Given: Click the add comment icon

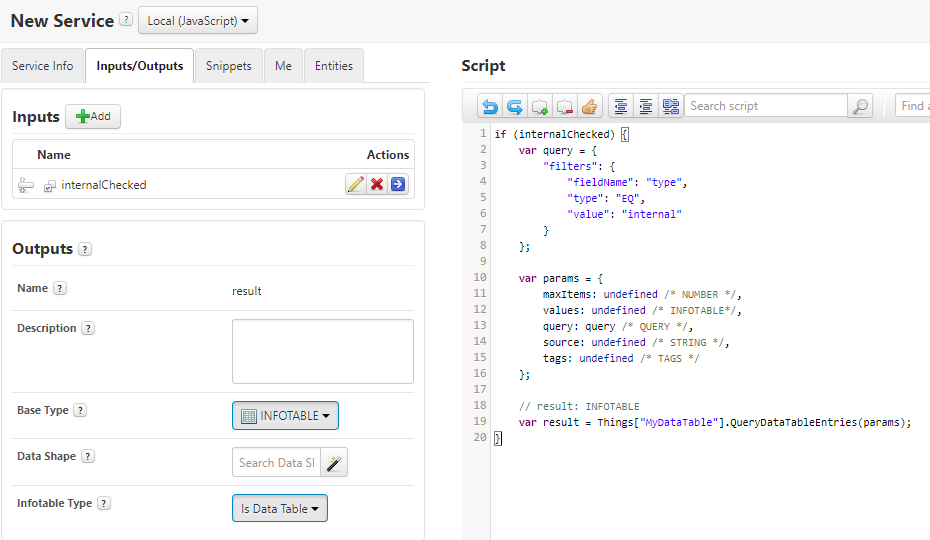Looking at the screenshot, I should coord(540,106).
